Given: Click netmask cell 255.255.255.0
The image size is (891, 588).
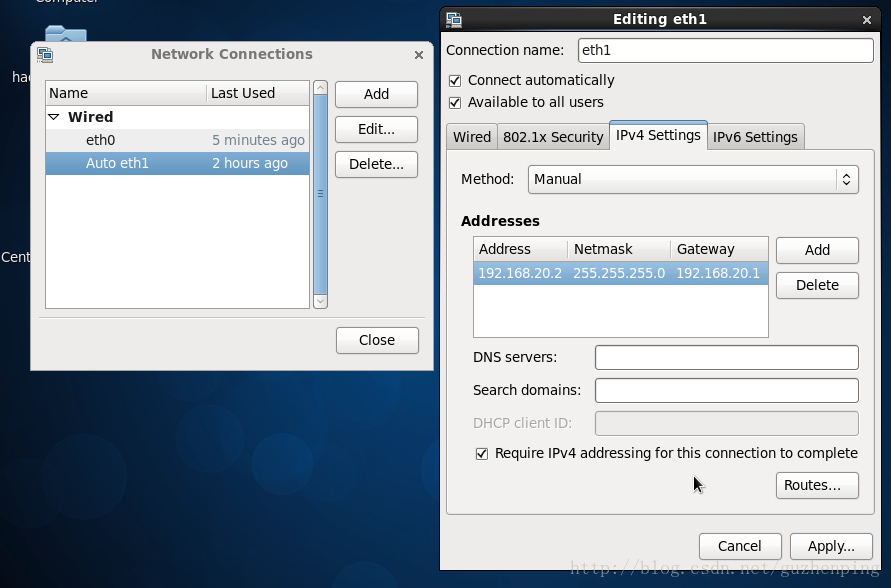Looking at the screenshot, I should [619, 273].
